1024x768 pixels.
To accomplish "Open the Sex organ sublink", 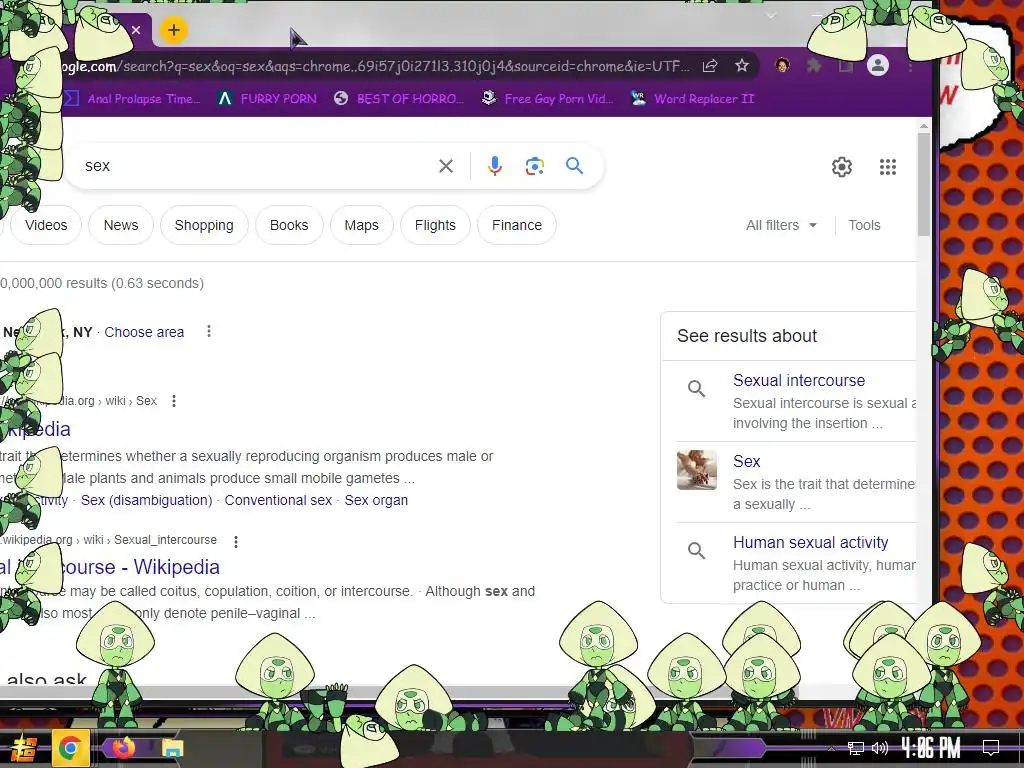I will coord(376,500).
